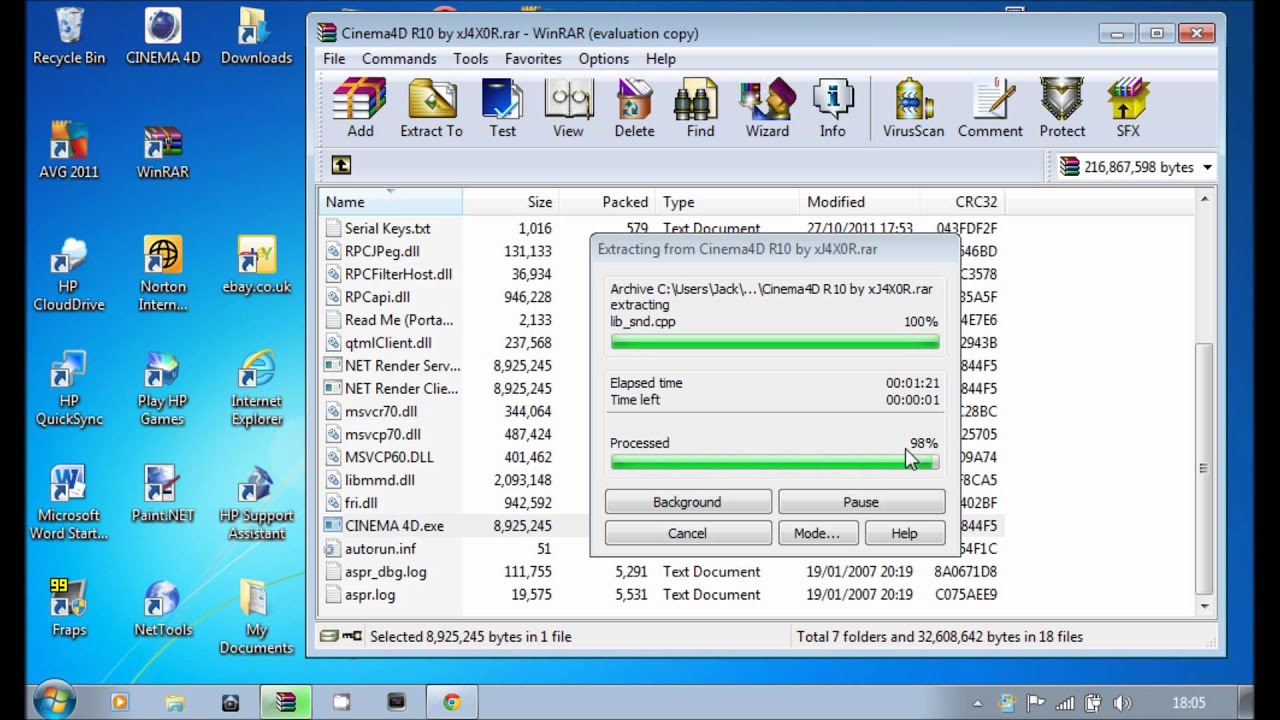Click the Background button in extraction dialog

pos(687,502)
